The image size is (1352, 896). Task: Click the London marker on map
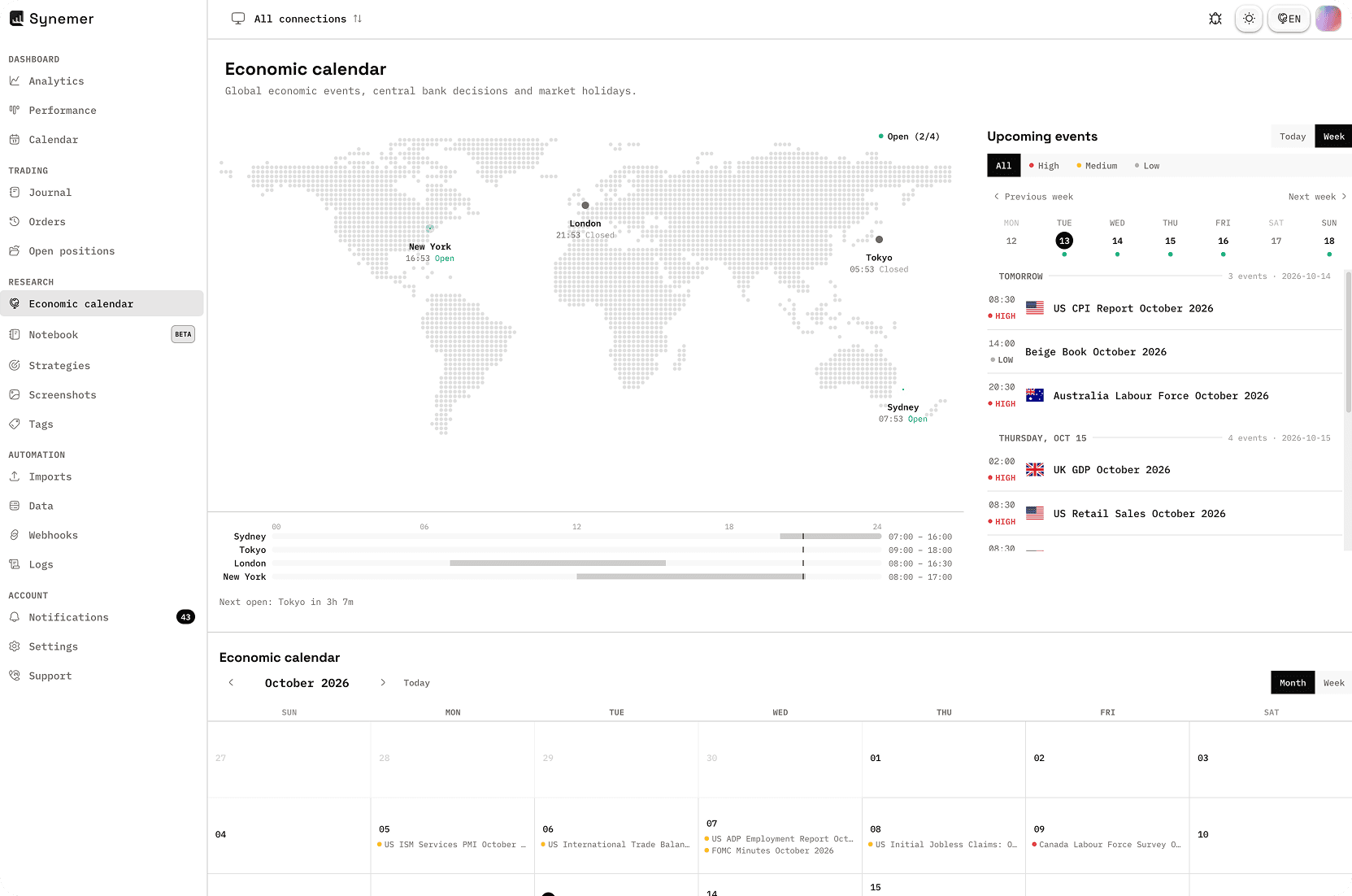pos(585,205)
